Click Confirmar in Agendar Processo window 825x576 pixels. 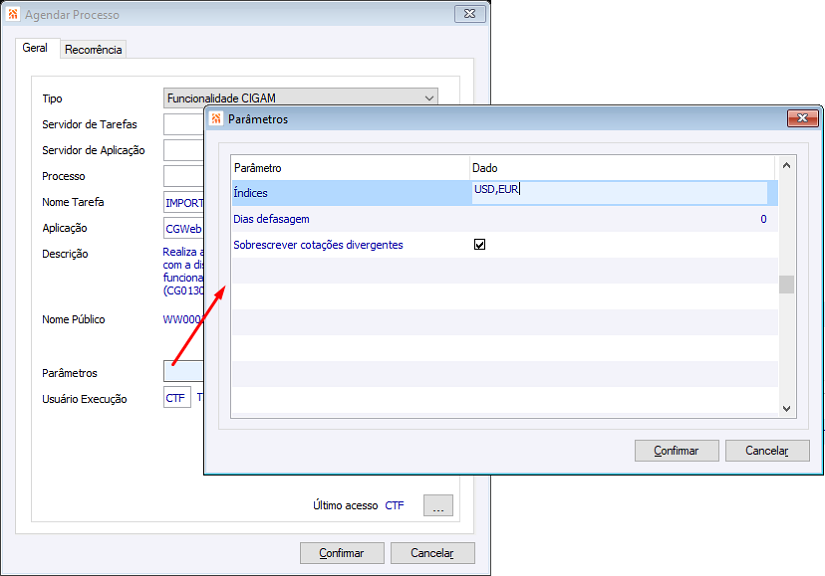point(341,553)
